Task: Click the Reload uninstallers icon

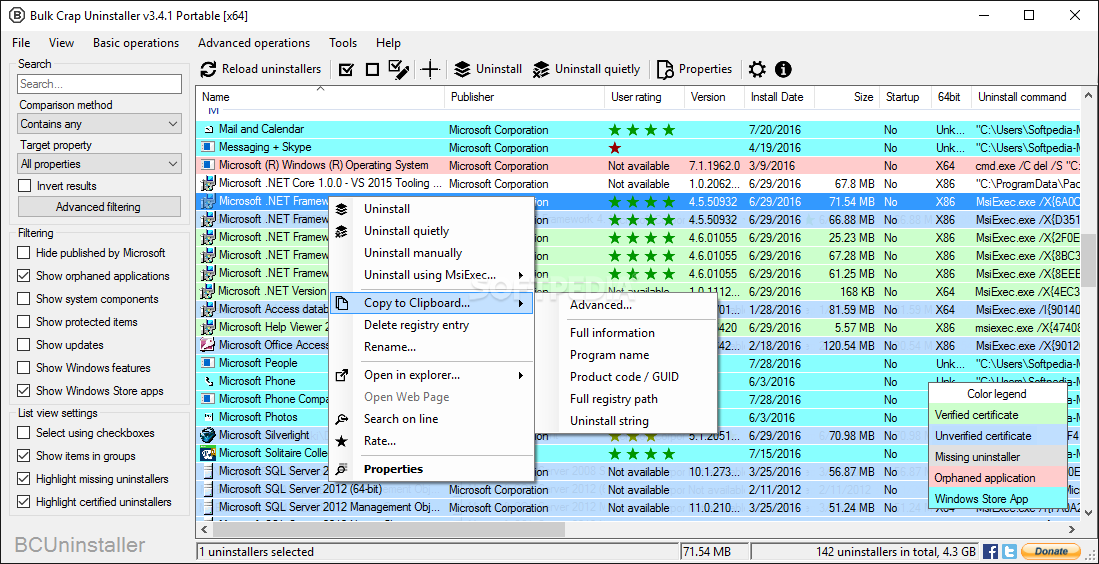Action: (208, 69)
